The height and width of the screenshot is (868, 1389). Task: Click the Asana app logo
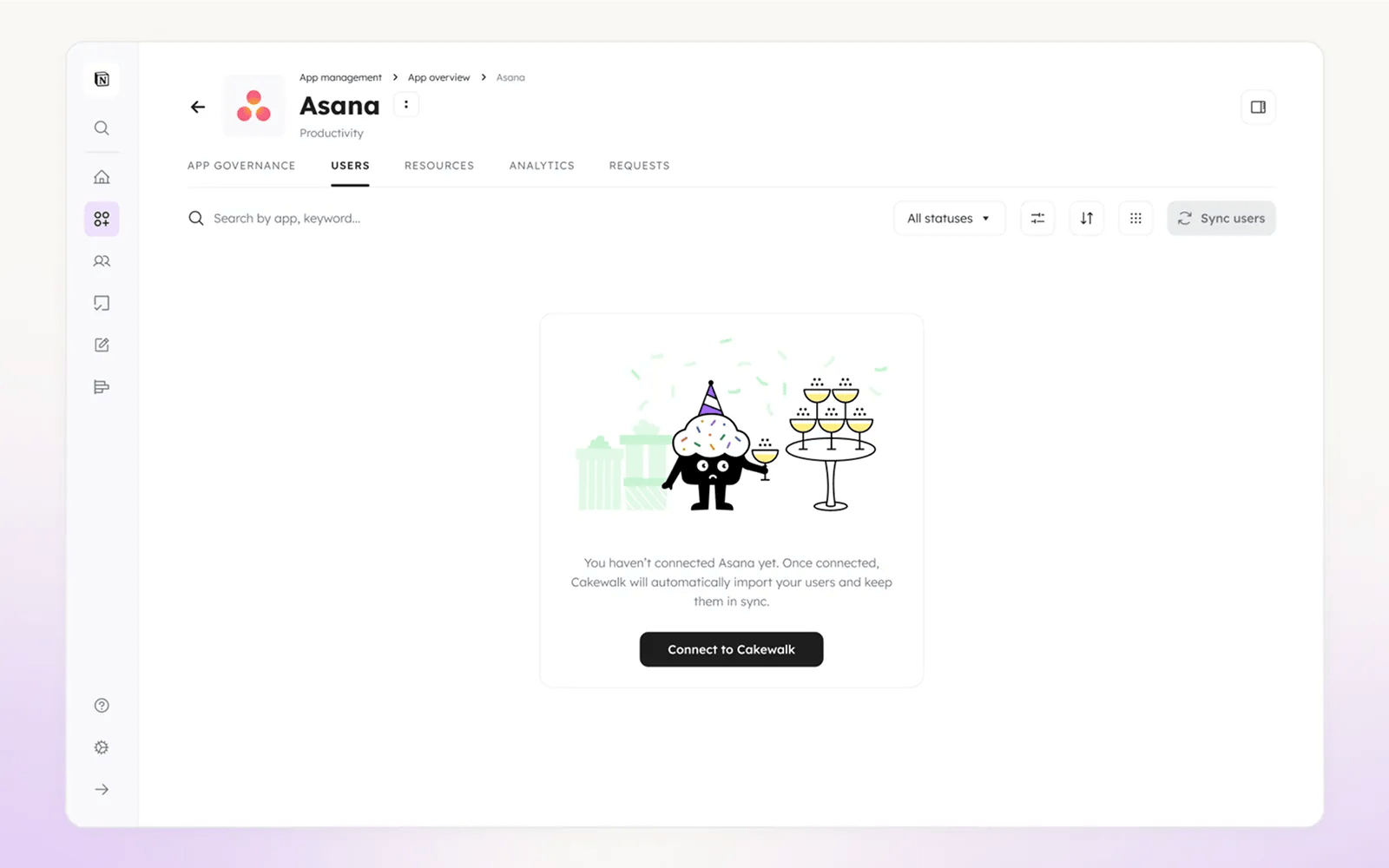253,106
